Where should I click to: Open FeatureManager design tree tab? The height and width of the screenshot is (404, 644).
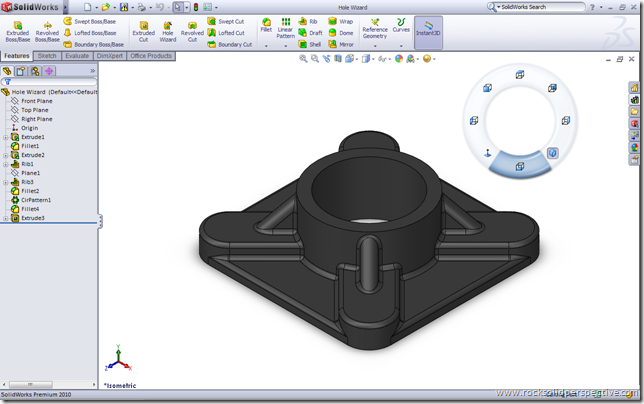[x=7, y=71]
